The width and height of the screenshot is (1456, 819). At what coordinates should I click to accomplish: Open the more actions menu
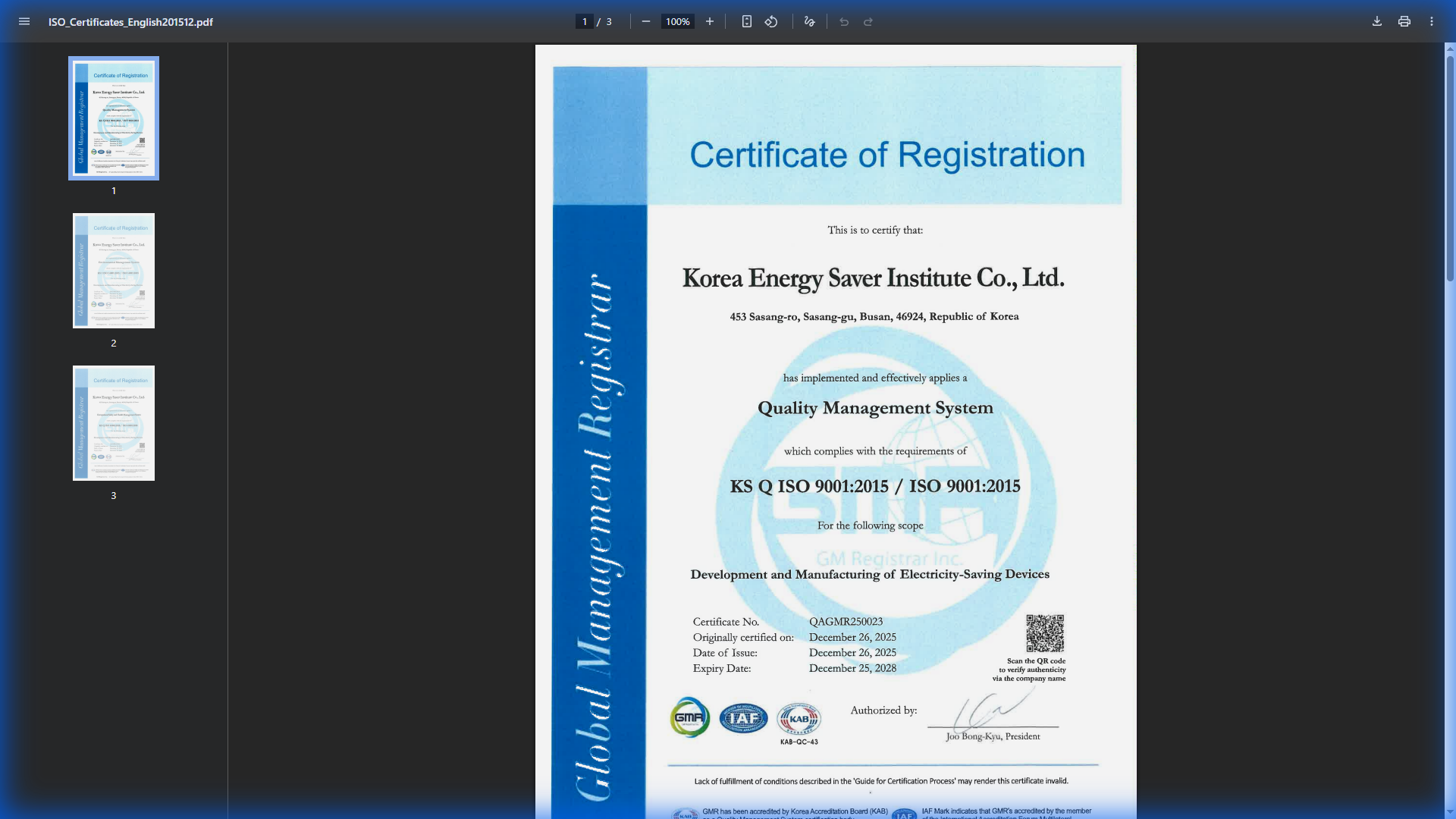point(1432,22)
